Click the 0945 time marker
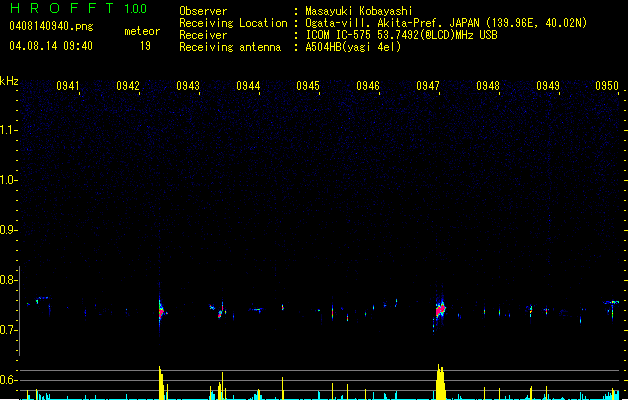 tap(308, 86)
